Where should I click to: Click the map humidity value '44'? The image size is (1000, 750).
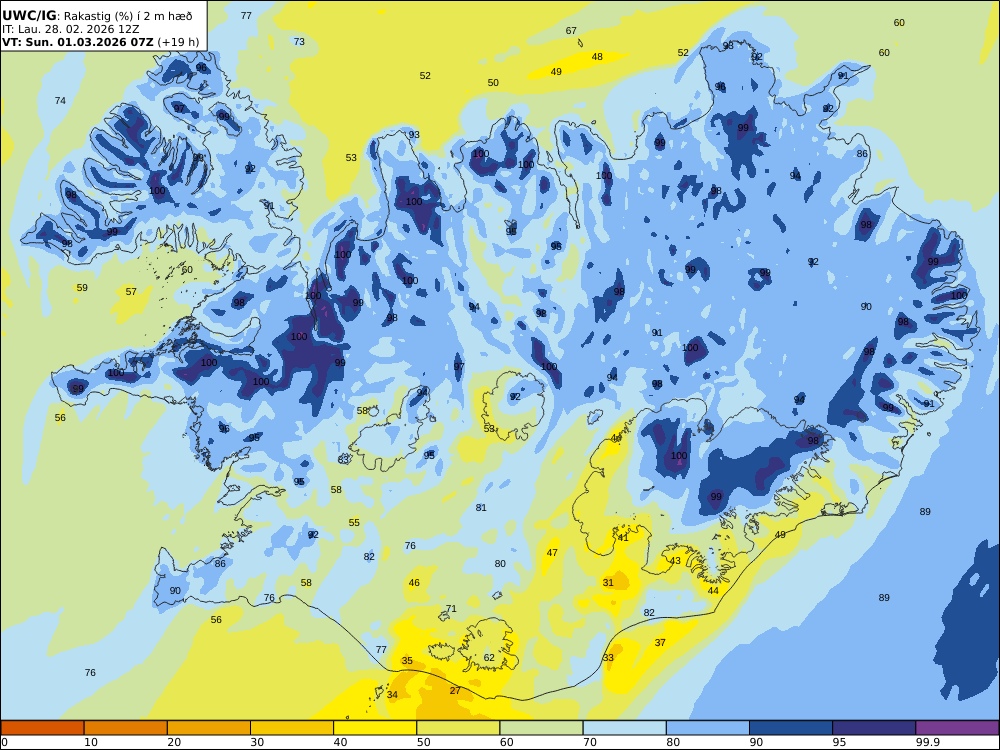714,591
